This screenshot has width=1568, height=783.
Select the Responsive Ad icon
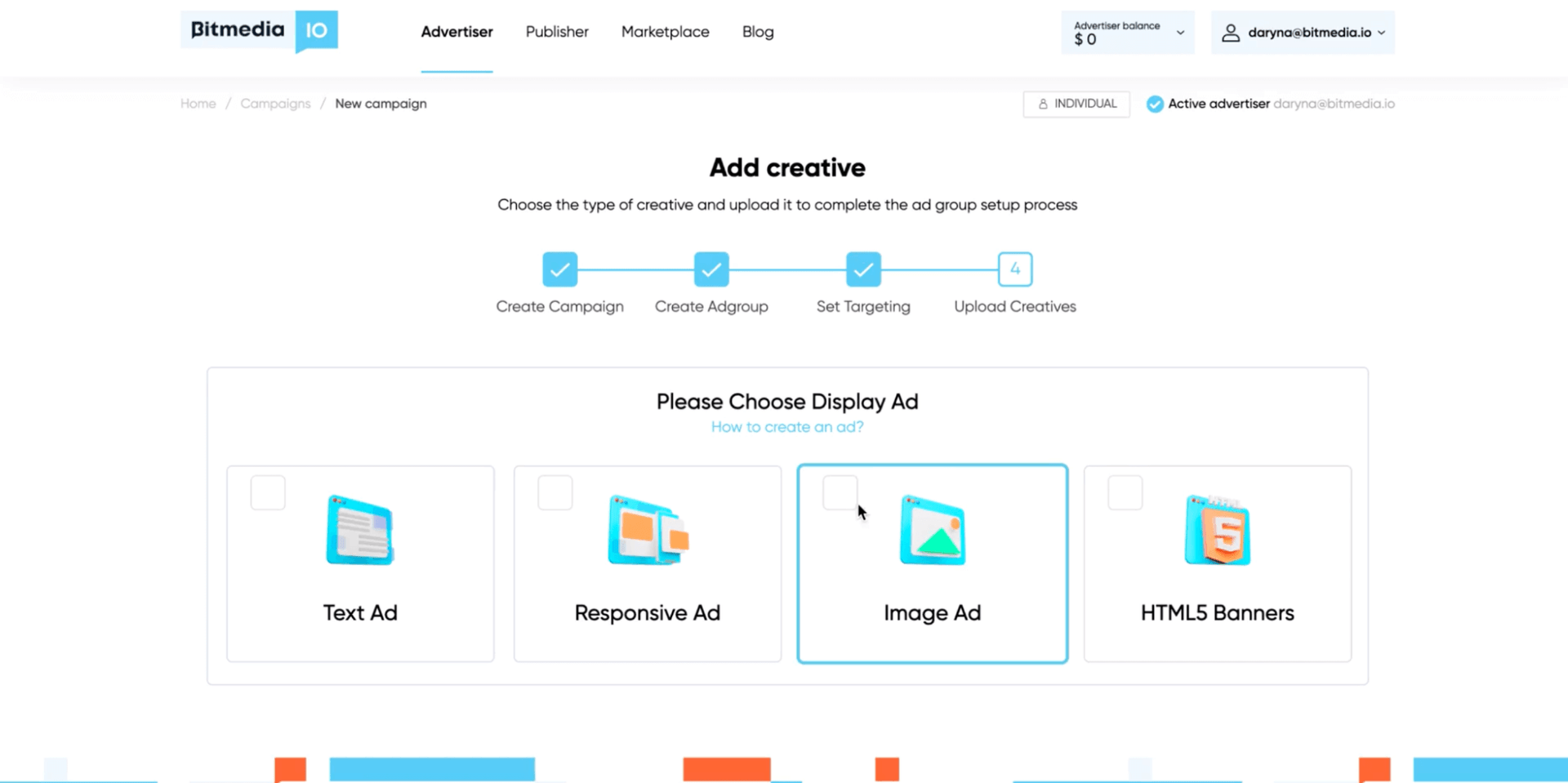click(x=647, y=529)
